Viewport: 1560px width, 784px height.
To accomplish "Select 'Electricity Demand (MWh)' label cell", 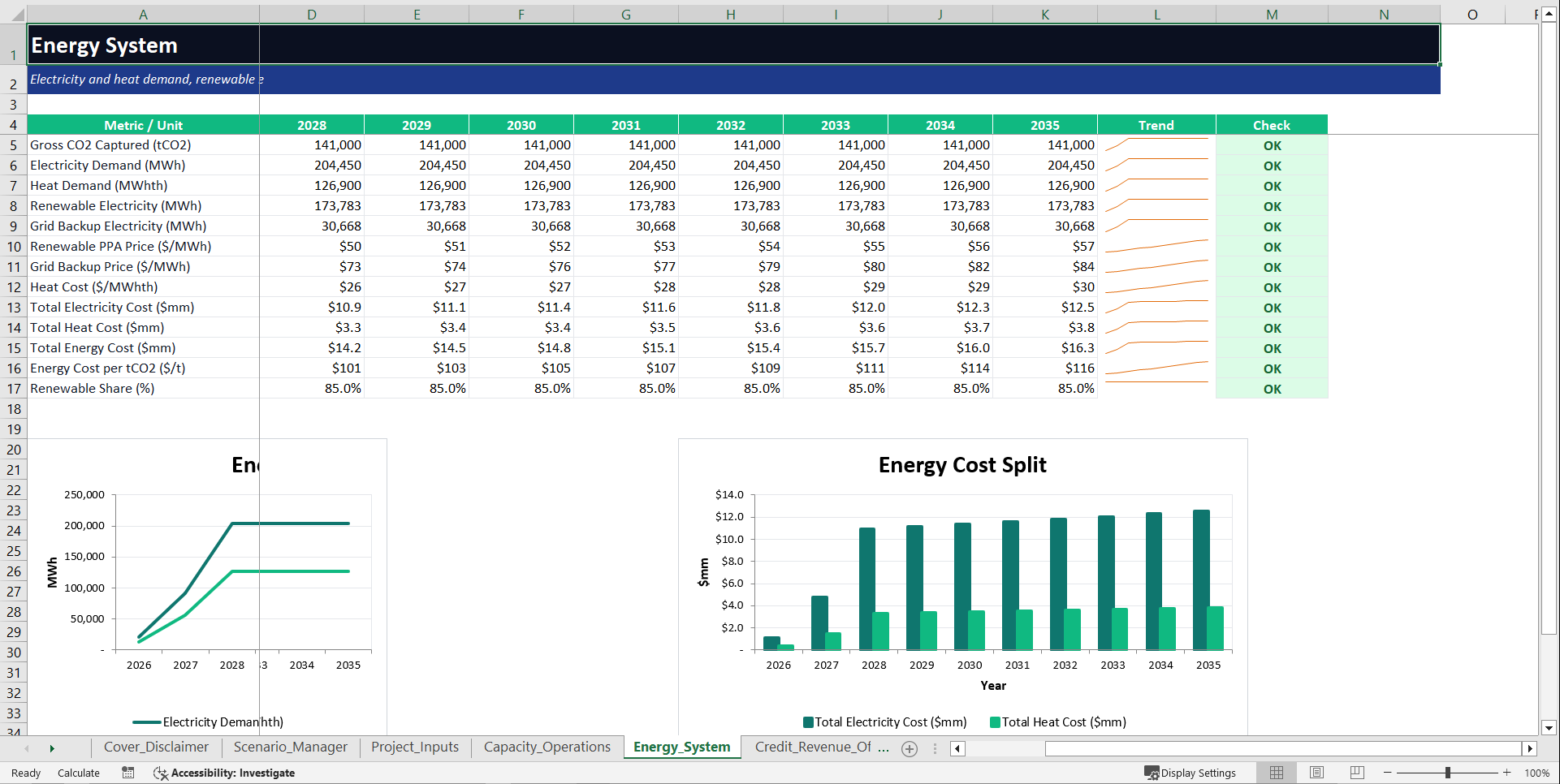I will click(143, 166).
